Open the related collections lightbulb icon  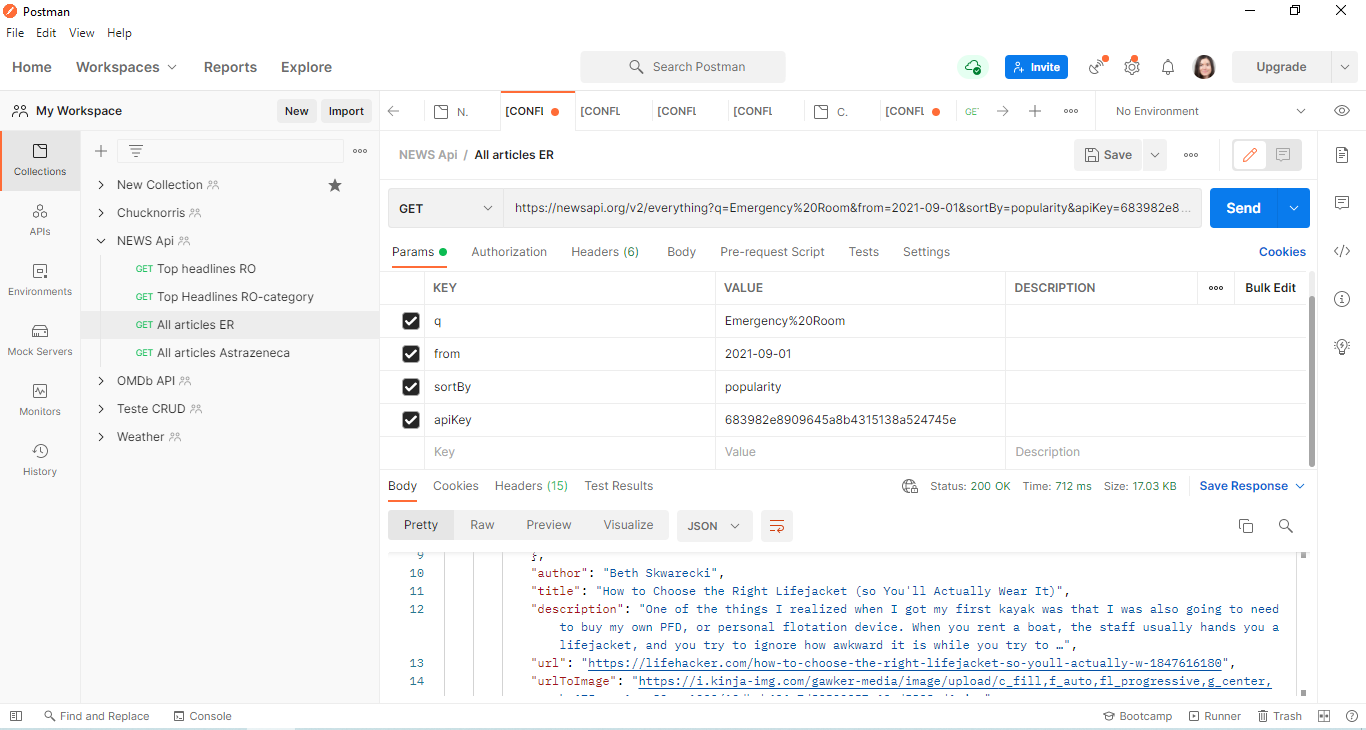click(1342, 346)
